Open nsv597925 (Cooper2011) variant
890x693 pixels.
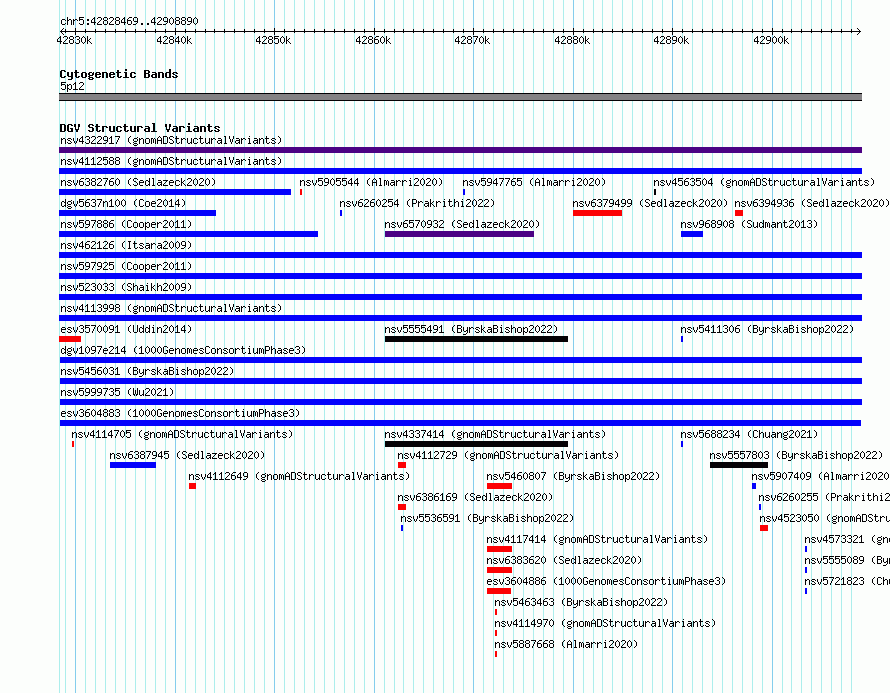[x=126, y=266]
